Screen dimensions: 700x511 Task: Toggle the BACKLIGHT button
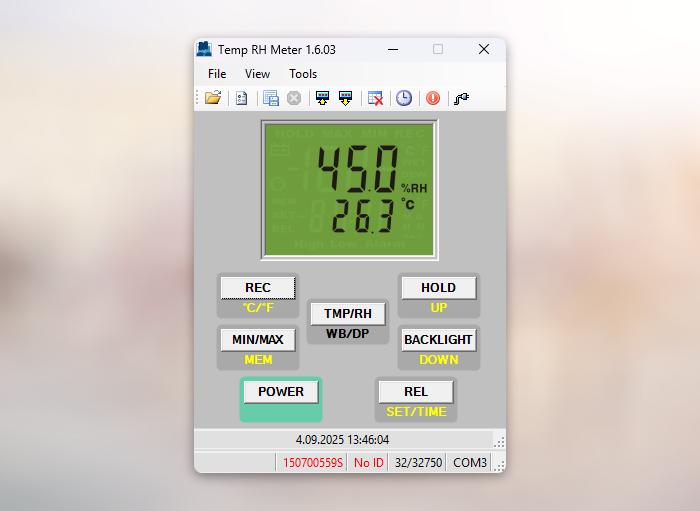click(x=438, y=340)
